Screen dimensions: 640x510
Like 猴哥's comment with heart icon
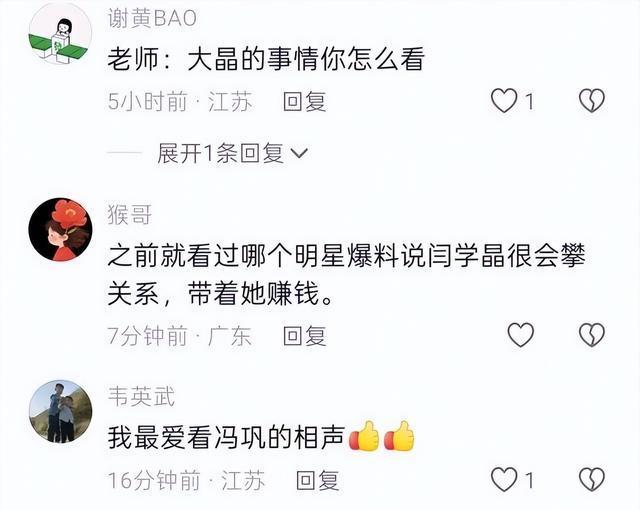pyautogui.click(x=520, y=335)
